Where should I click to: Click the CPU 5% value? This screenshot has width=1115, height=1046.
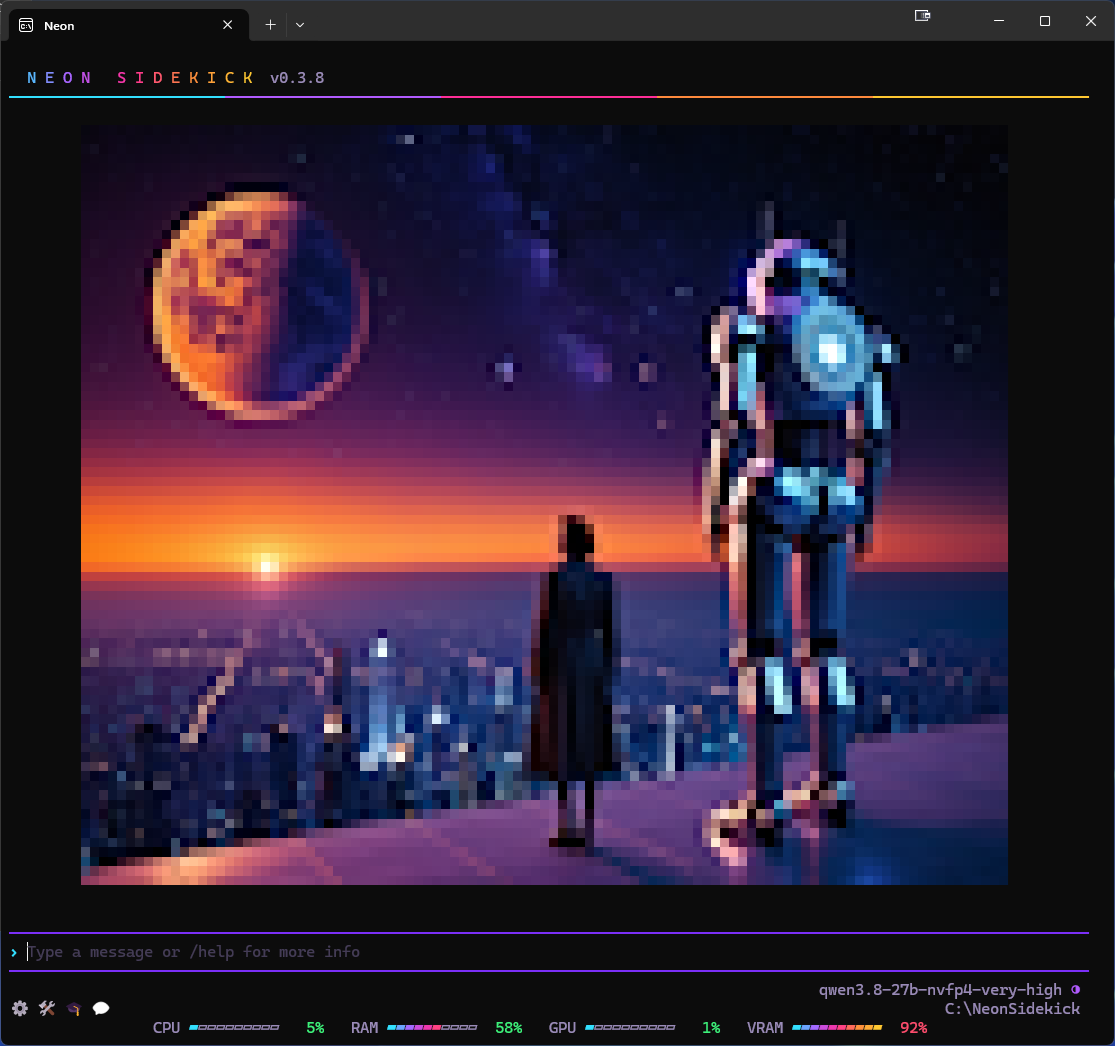[x=315, y=1028]
